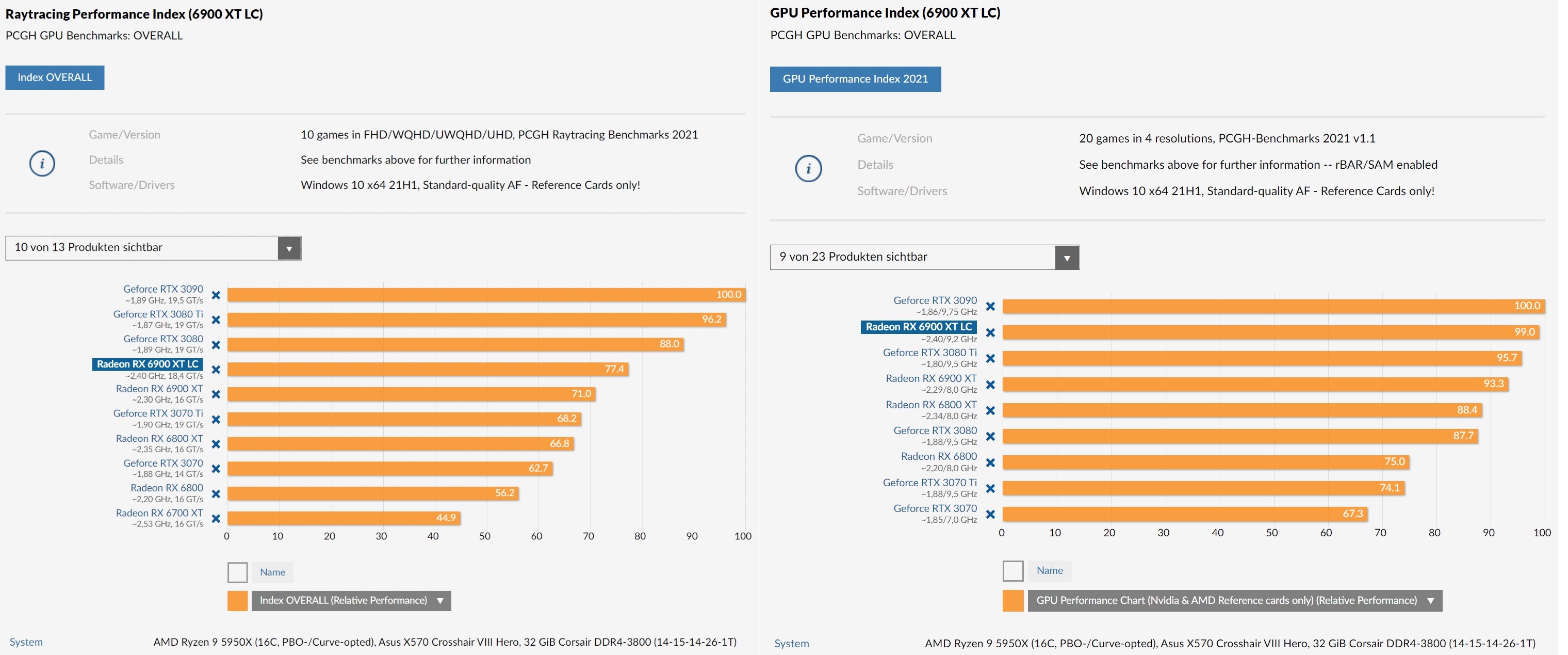The image size is (1568, 655).
Task: Click the 67.3 bar in GPU Performance chart
Action: pyautogui.click(x=1185, y=514)
